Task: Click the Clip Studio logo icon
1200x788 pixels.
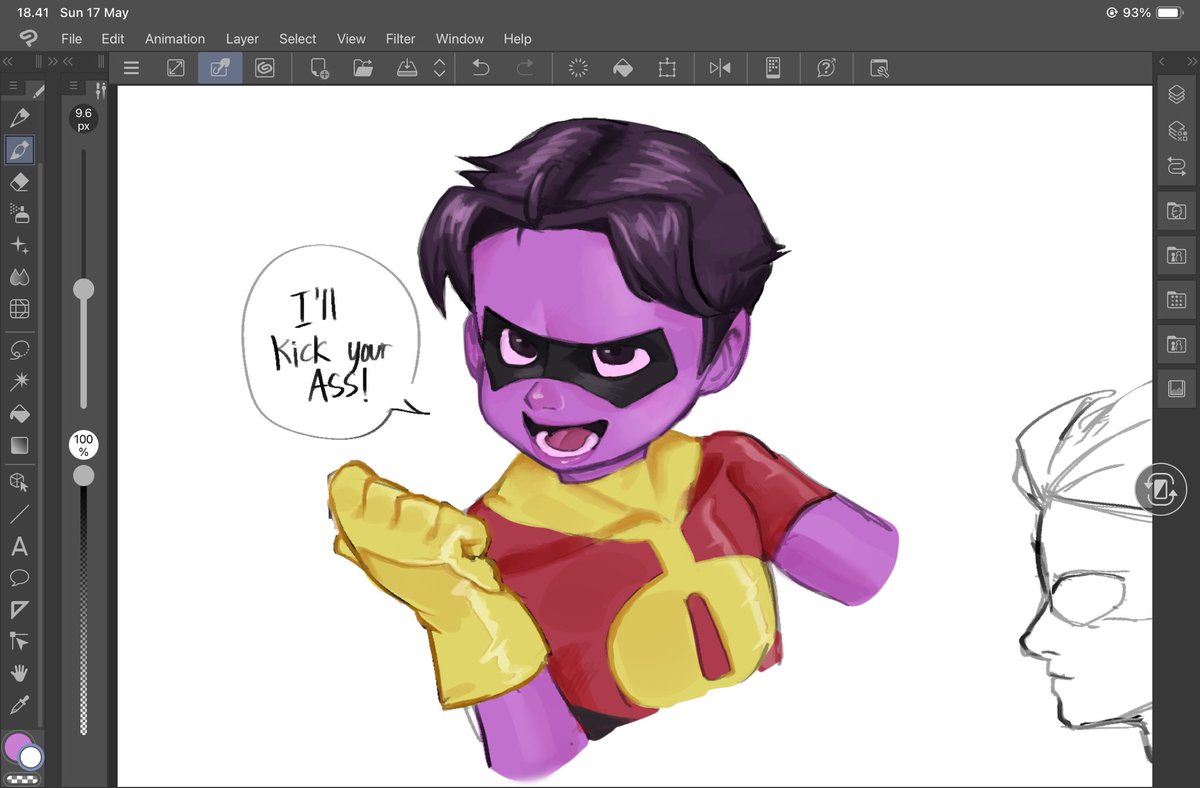Action: click(x=28, y=39)
